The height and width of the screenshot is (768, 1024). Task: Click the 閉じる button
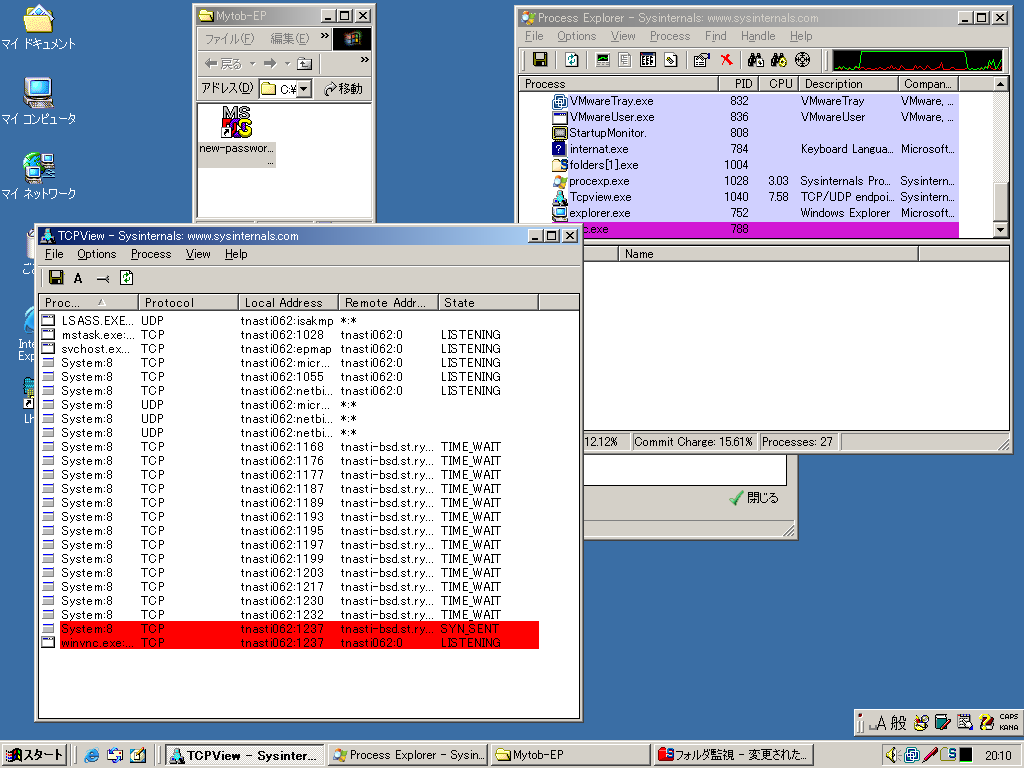[754, 498]
